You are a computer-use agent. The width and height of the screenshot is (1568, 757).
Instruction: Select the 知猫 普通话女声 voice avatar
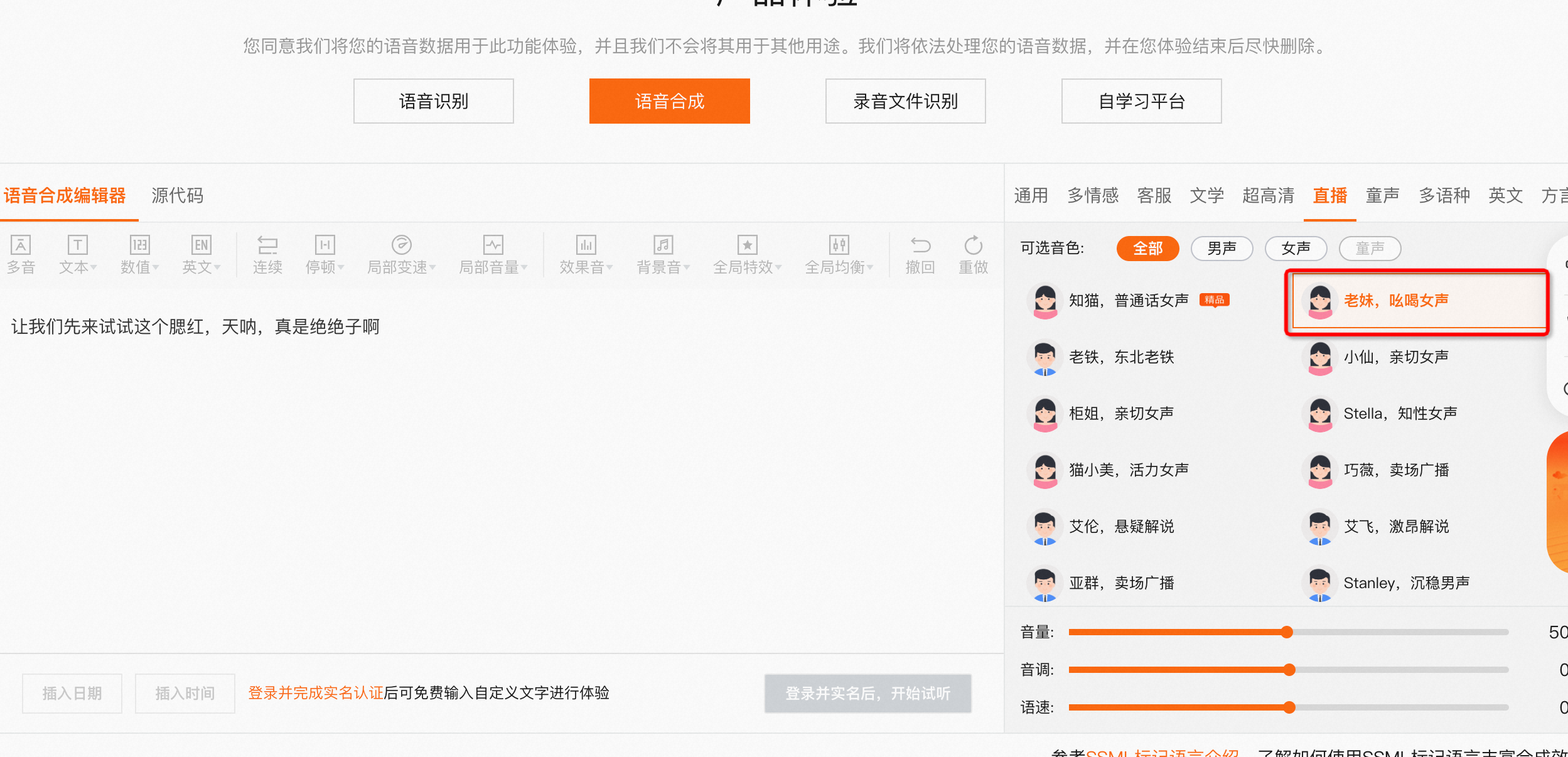point(1045,301)
